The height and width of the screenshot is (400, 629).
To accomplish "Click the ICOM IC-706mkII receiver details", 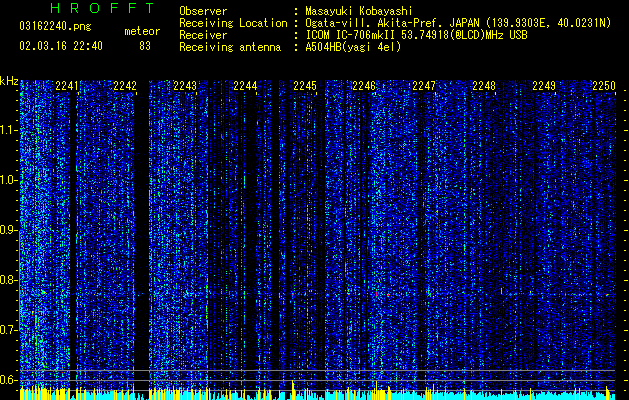I will 416,35.
